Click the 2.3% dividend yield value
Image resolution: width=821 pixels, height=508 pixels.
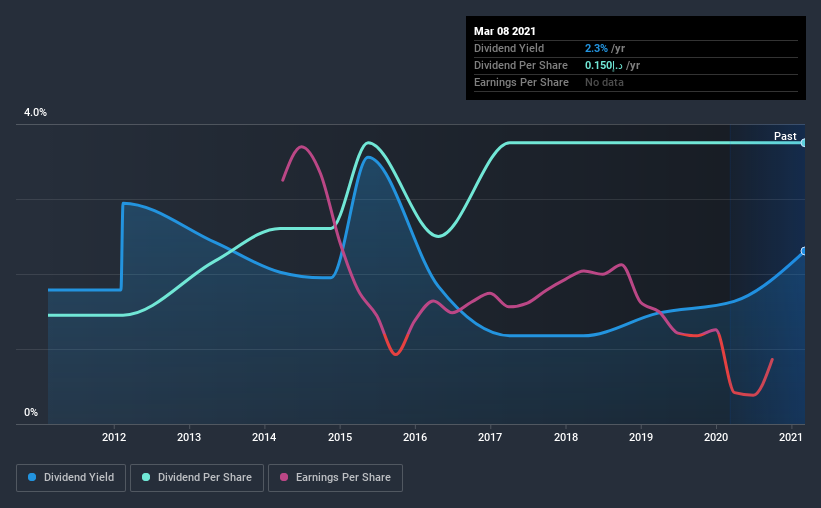[596, 48]
